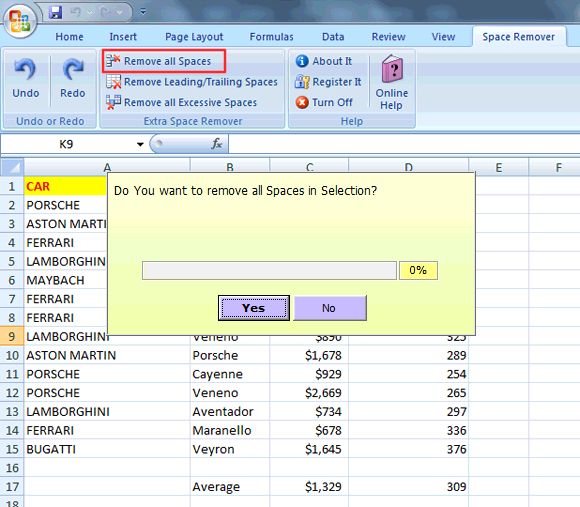Open Online Help book icon

click(392, 68)
